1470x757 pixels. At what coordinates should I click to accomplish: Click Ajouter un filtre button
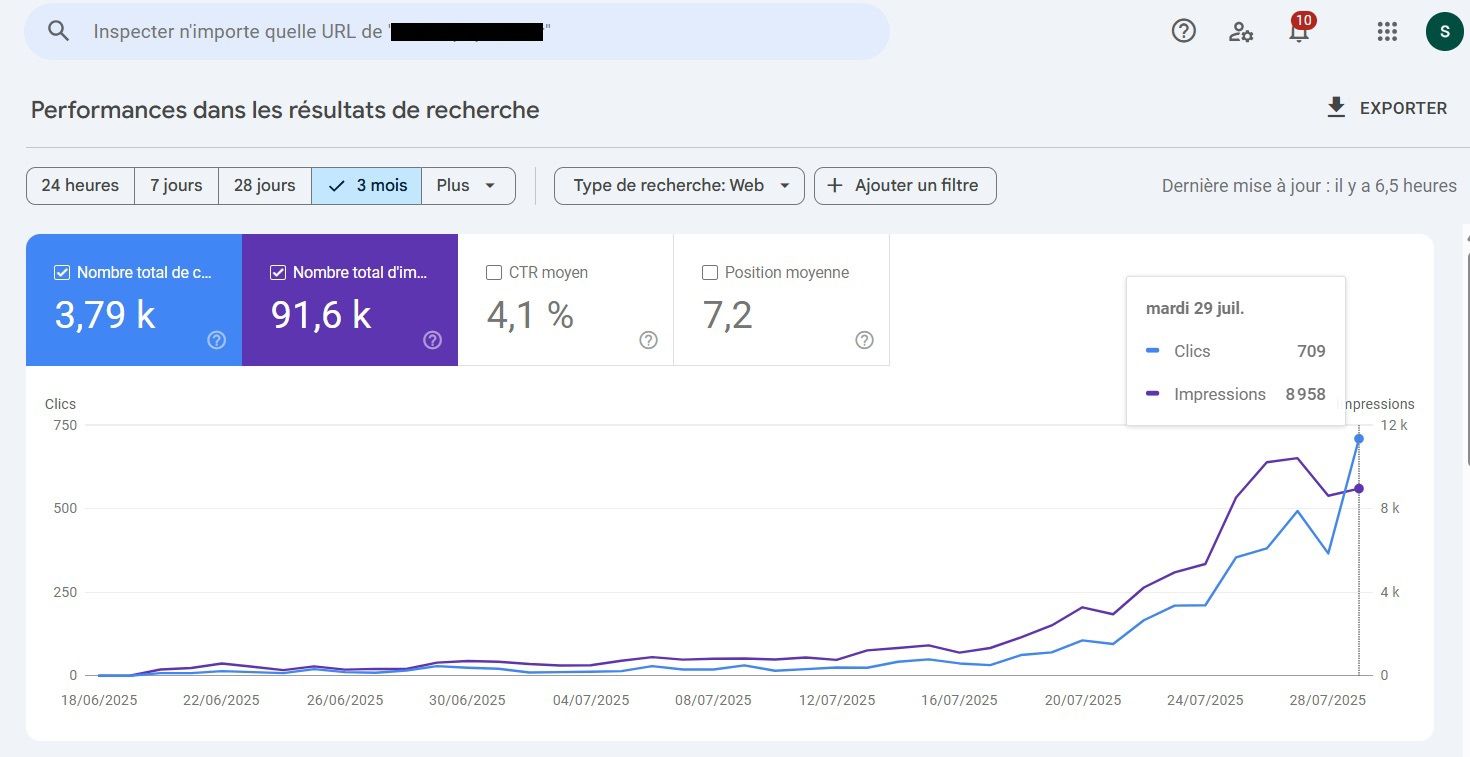[x=905, y=186]
